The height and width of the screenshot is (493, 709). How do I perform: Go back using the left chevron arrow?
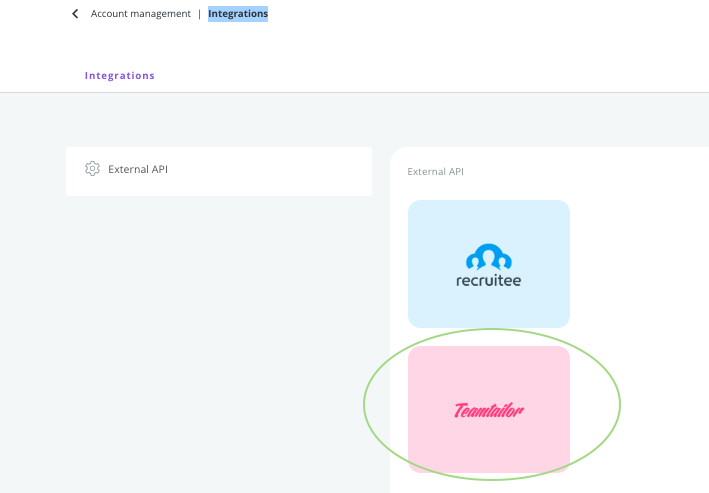[76, 14]
